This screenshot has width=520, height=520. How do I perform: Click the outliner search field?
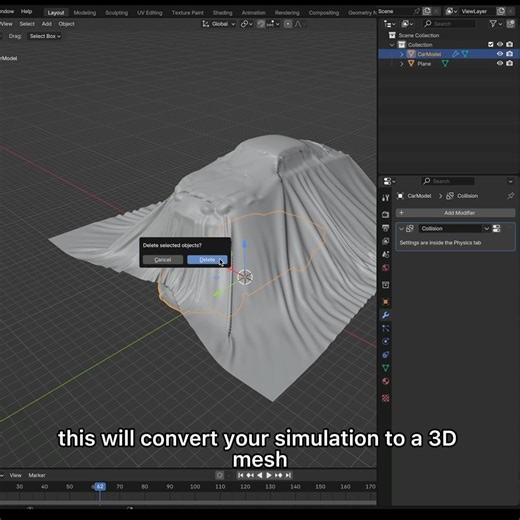449,24
